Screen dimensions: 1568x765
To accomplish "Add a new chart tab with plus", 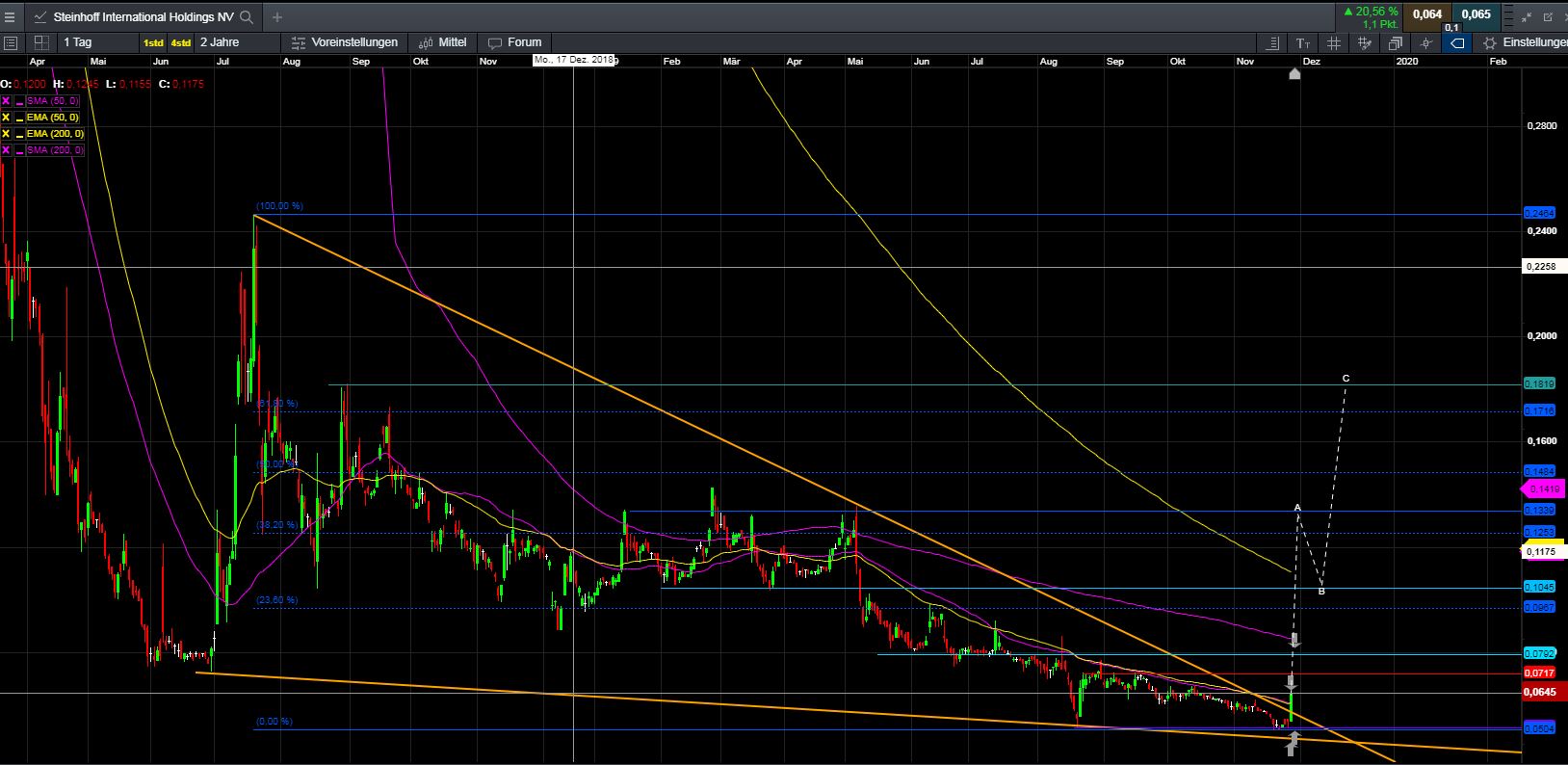I will [277, 17].
